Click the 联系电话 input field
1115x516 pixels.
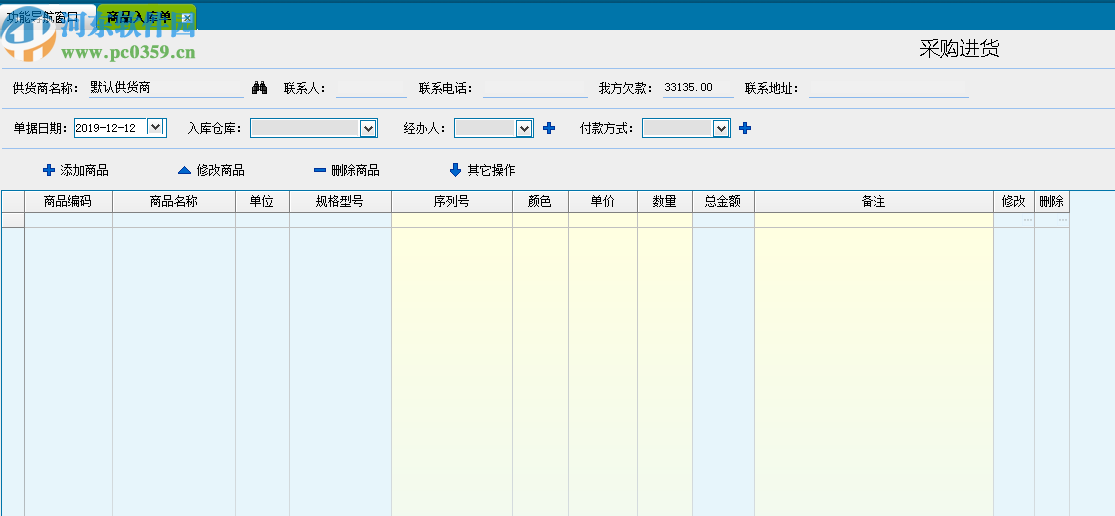(x=535, y=89)
